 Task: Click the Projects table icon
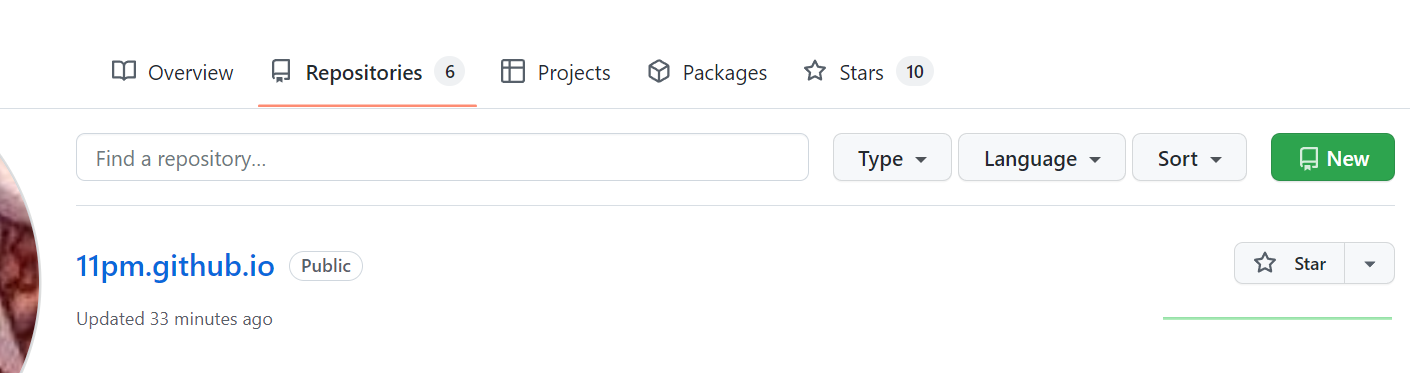pos(513,72)
